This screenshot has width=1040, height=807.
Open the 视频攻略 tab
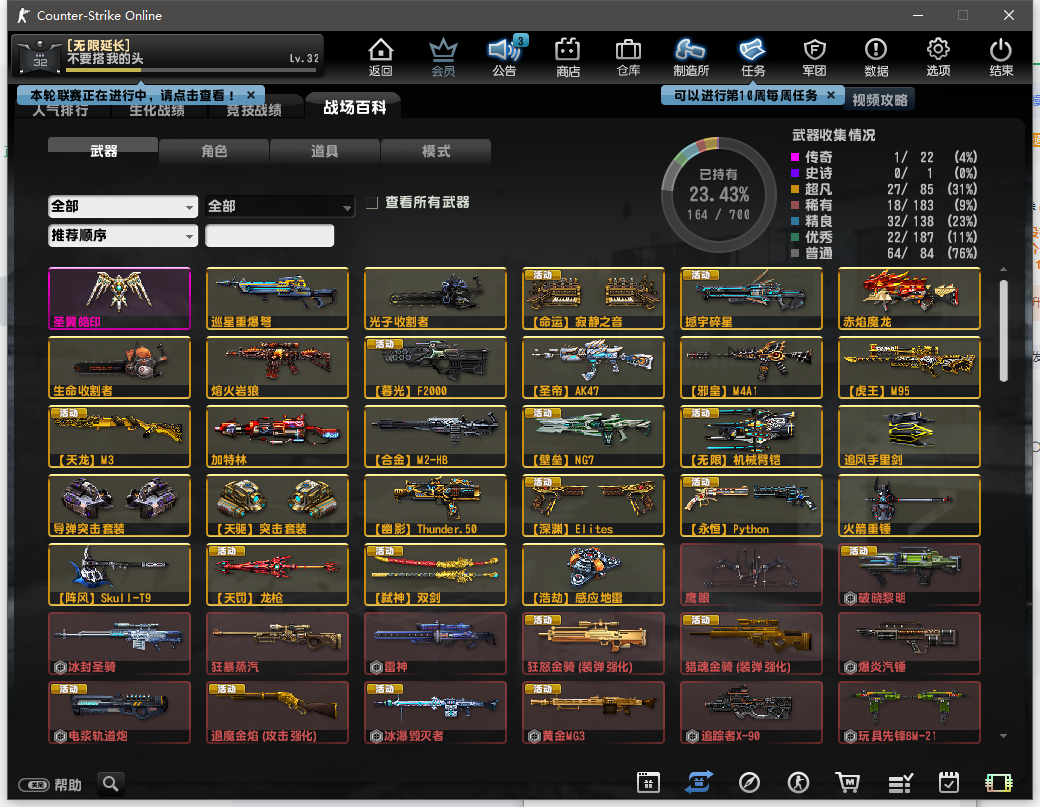(879, 99)
